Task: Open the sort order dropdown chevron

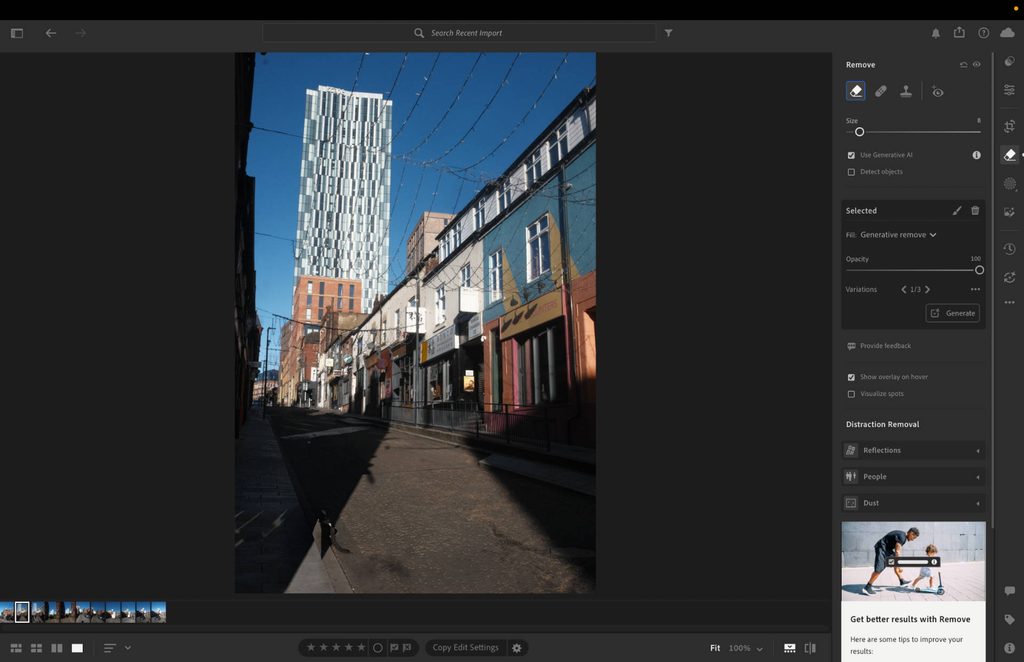Action: click(128, 648)
